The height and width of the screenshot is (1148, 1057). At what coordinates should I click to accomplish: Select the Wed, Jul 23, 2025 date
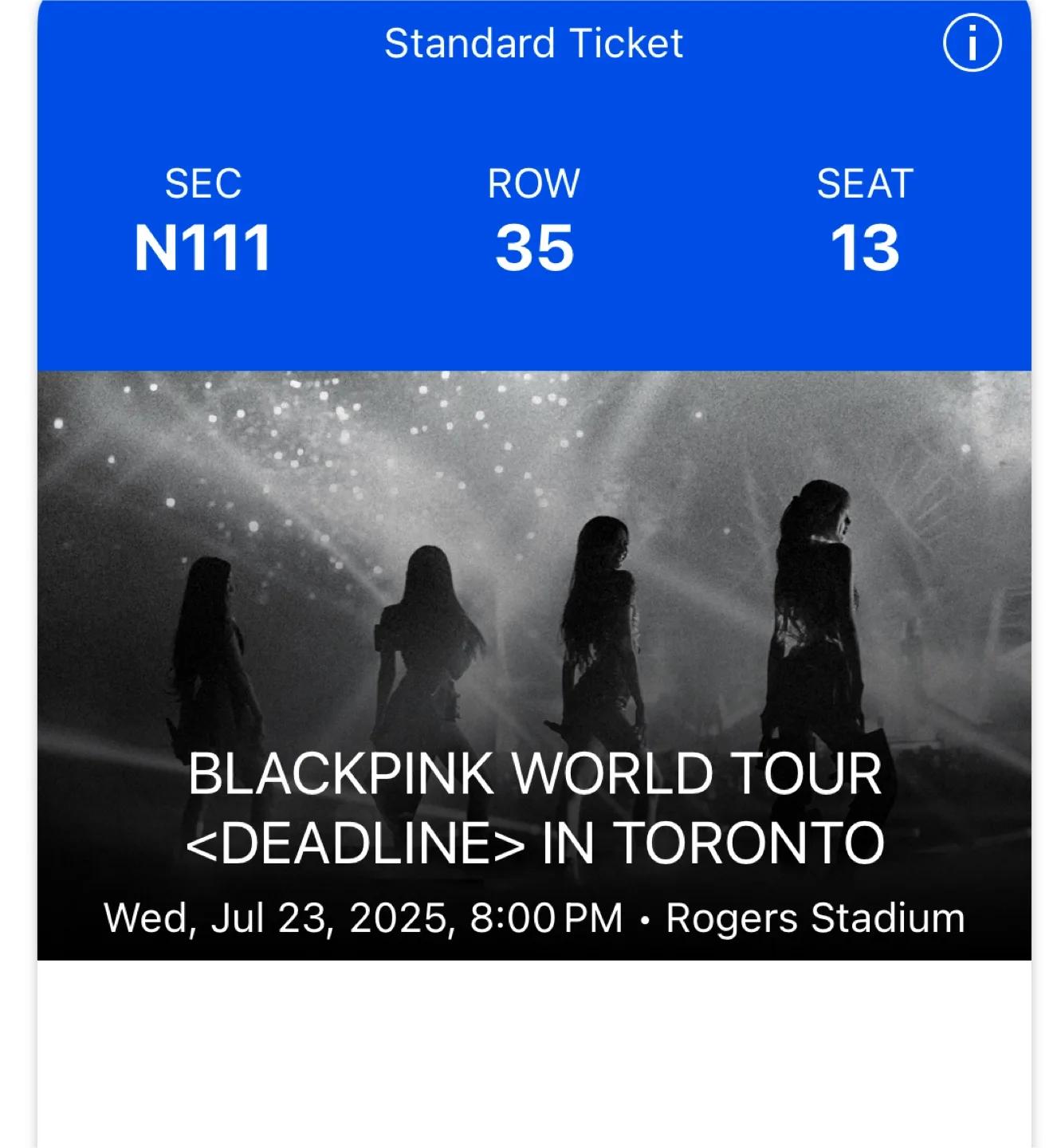pyautogui.click(x=279, y=918)
